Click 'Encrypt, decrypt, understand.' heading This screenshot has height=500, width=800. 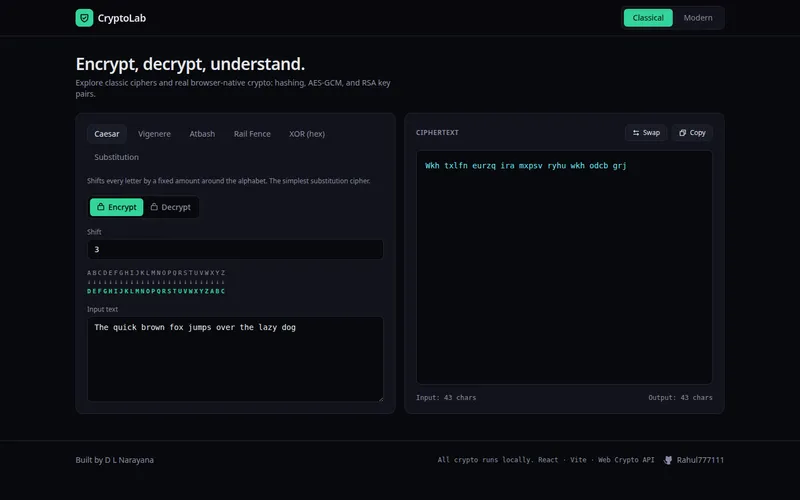tap(190, 64)
